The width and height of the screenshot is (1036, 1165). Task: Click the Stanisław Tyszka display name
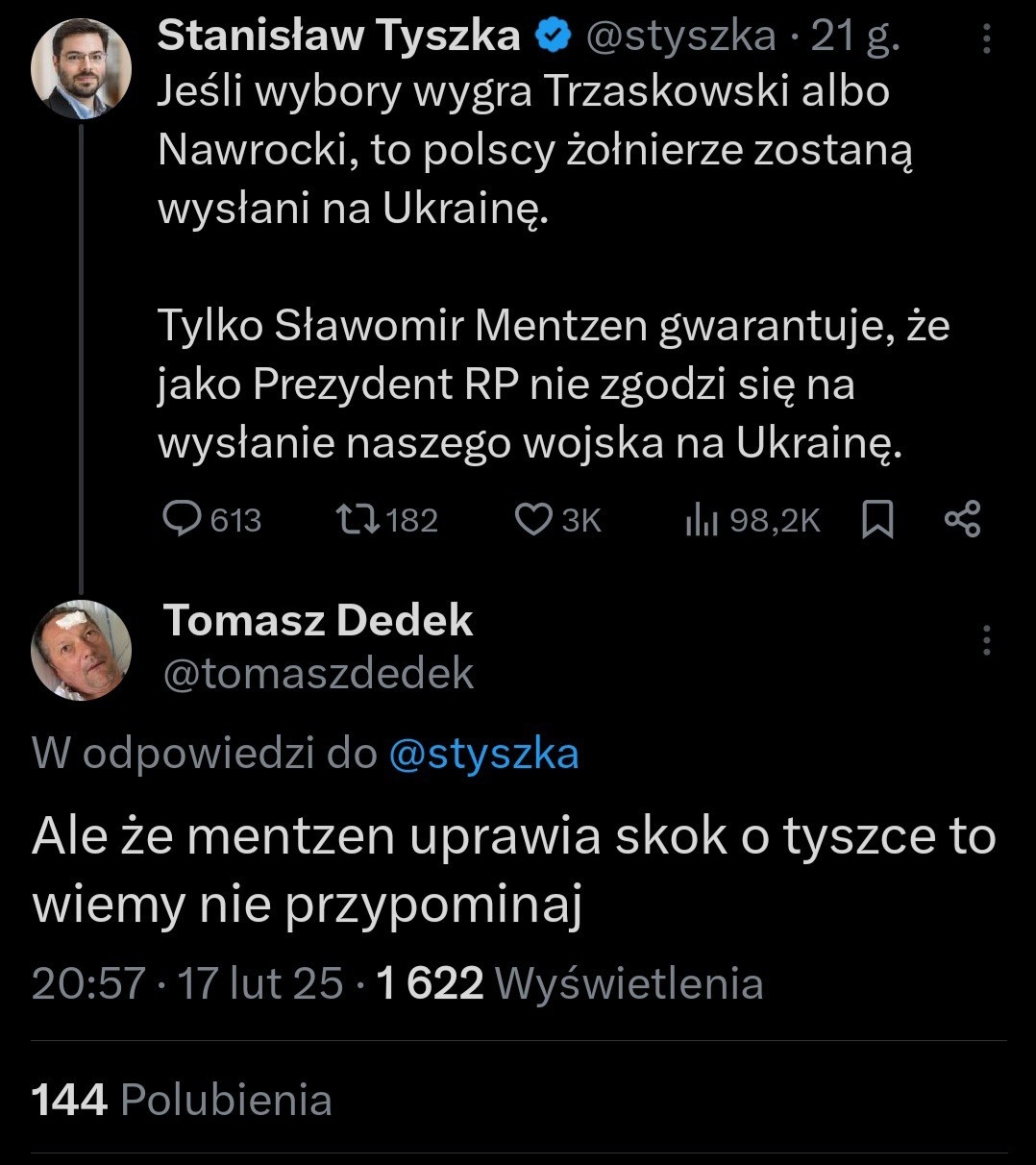point(338,37)
